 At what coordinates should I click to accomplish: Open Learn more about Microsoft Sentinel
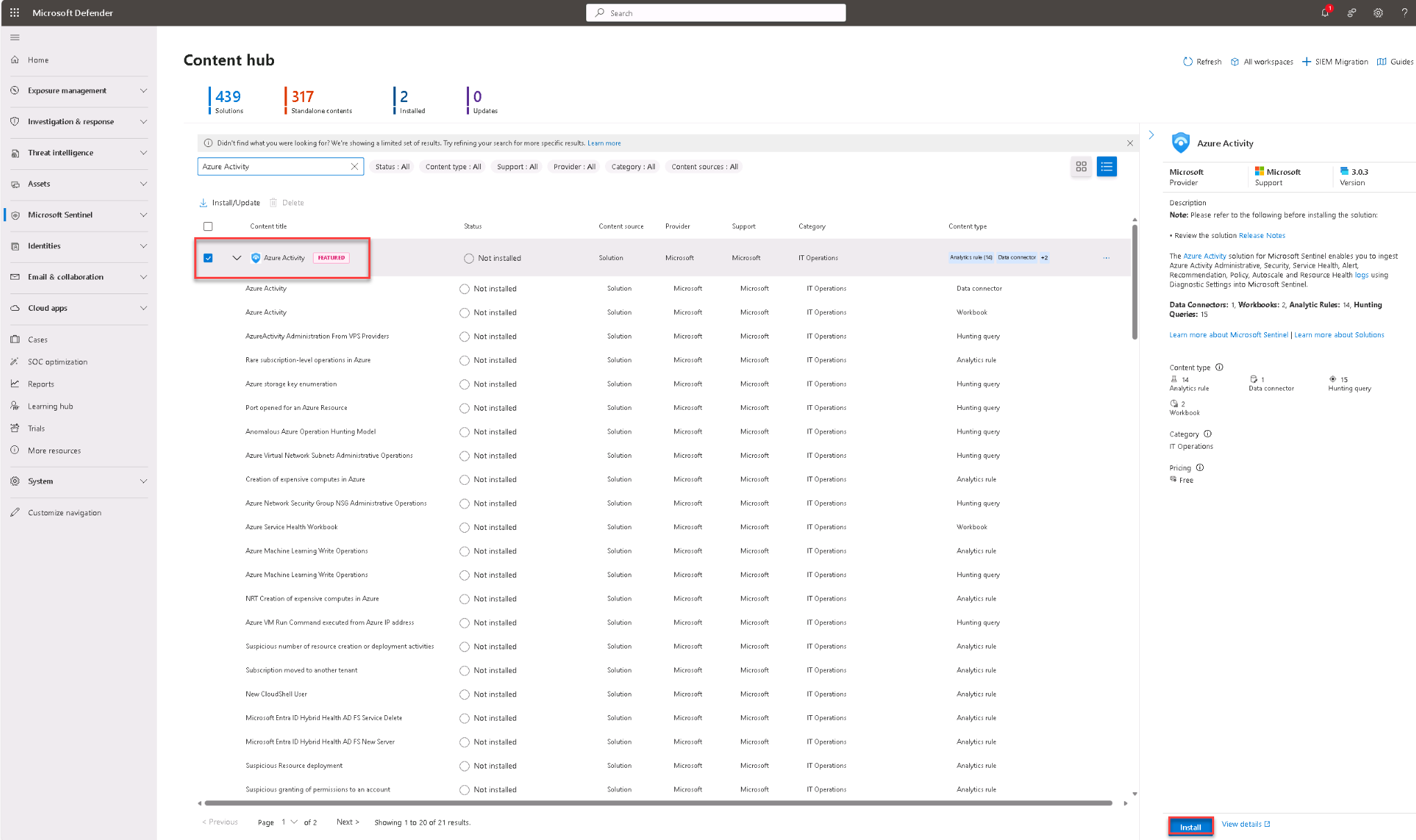[x=1229, y=335]
